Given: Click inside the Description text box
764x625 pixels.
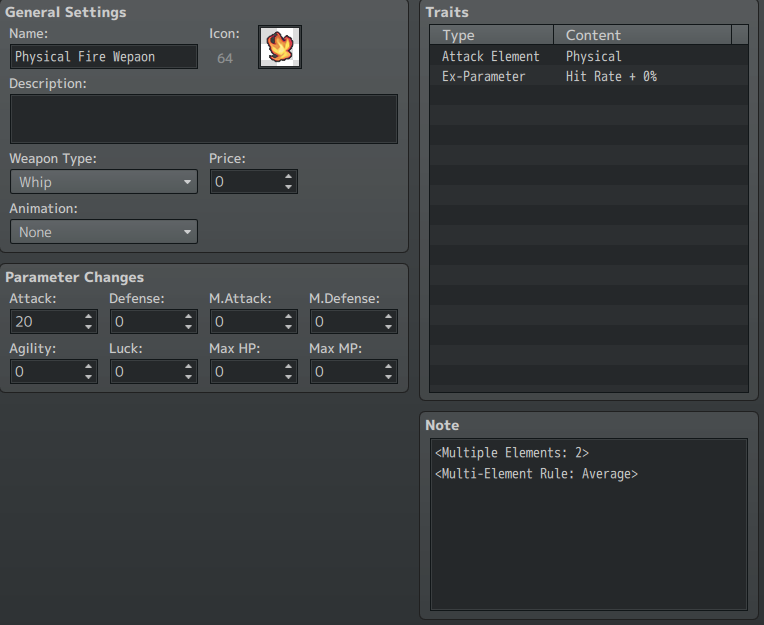Looking at the screenshot, I should click(204, 119).
